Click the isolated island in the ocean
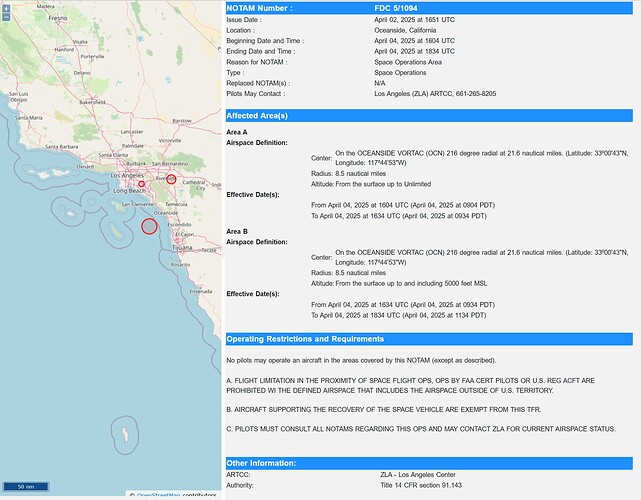Viewport: 641px width, 500px height. (123, 436)
